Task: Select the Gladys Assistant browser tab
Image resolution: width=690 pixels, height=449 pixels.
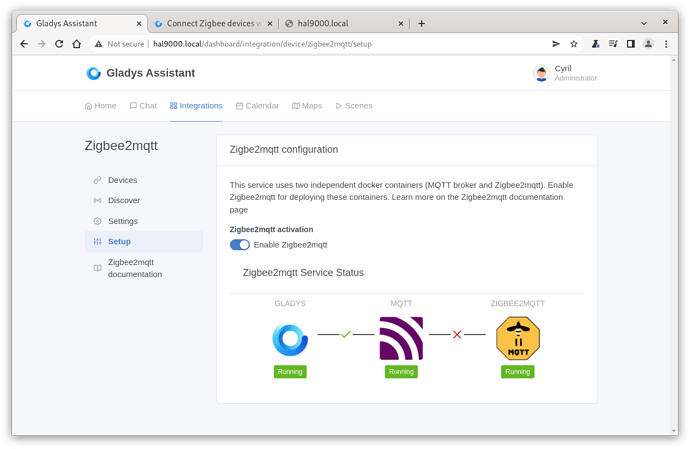Action: point(82,23)
